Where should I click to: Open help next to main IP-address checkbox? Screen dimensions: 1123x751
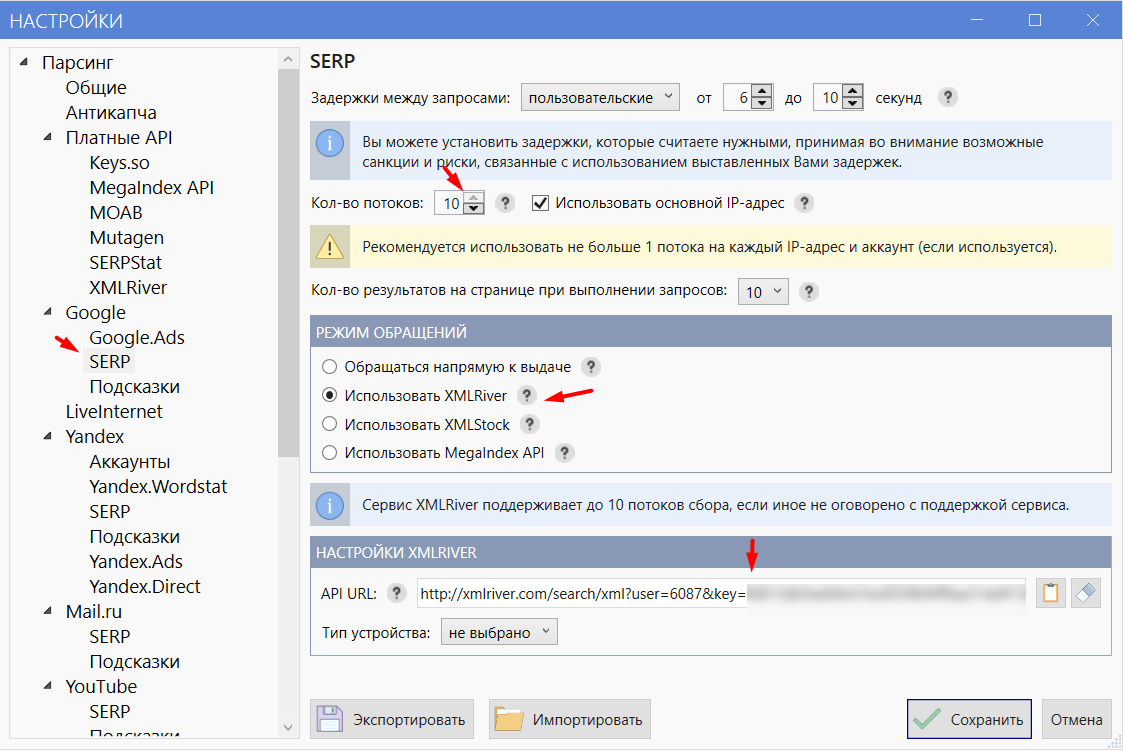[804, 203]
